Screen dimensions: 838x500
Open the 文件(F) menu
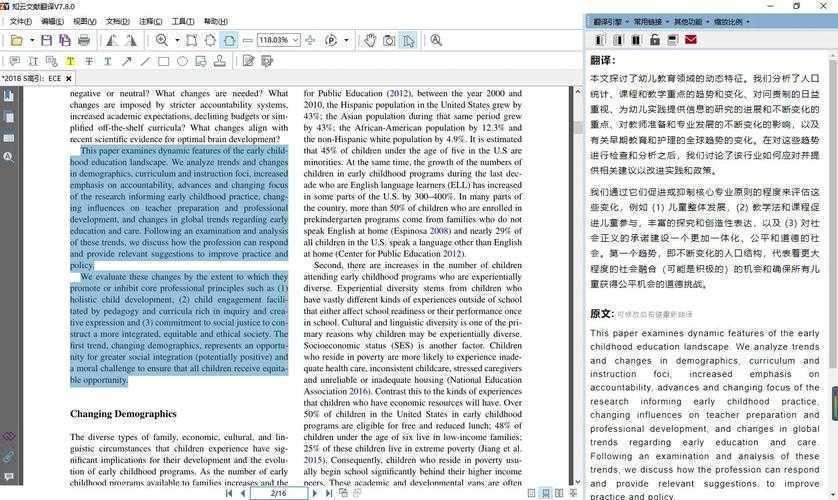click(x=20, y=21)
